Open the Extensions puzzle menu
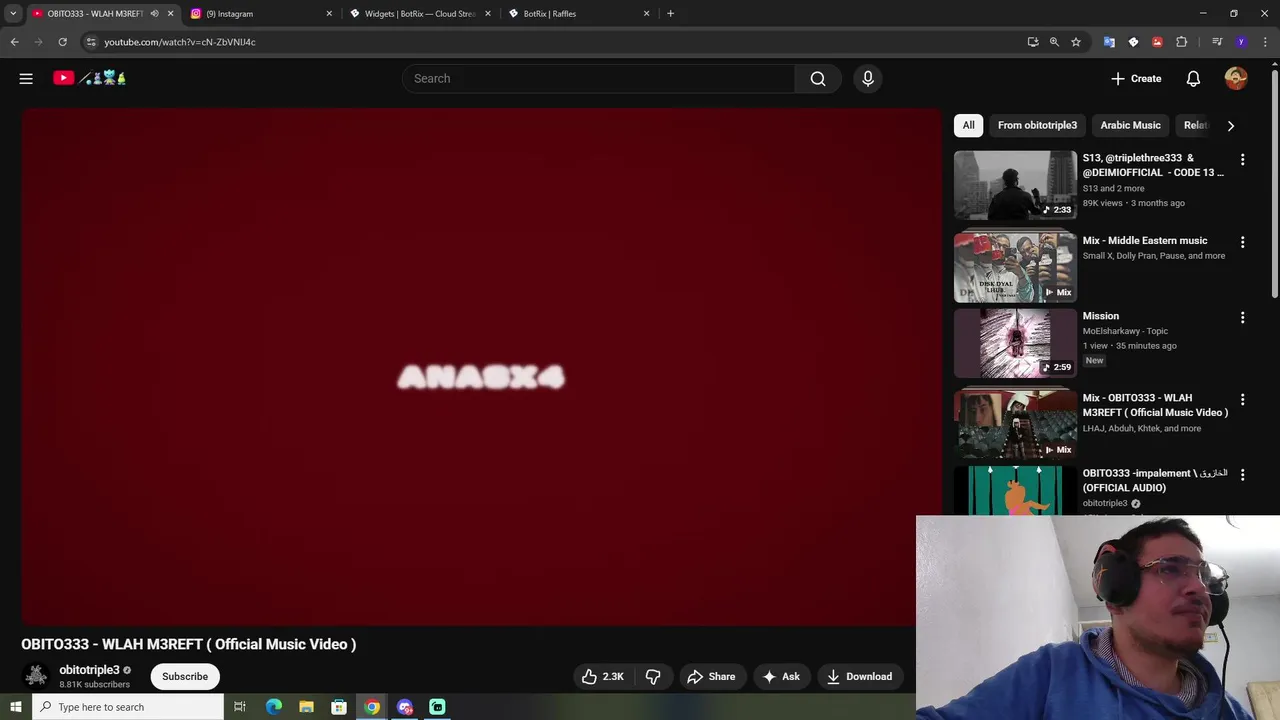Image resolution: width=1280 pixels, height=720 pixels. pos(1181,42)
